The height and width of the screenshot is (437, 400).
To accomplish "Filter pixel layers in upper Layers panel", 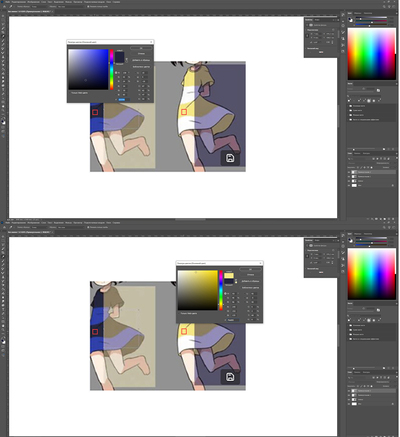I will (x=374, y=159).
